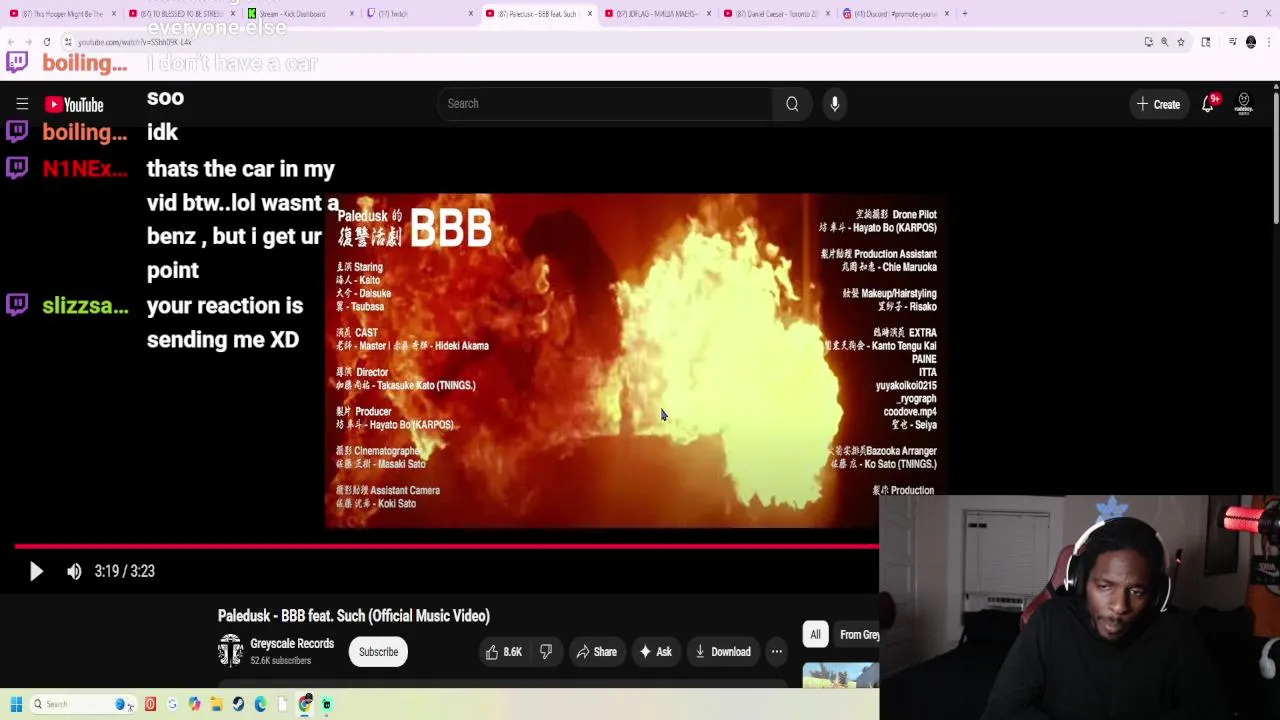Click the taskbar Search box
The width and height of the screenshot is (1280, 720).
83,704
